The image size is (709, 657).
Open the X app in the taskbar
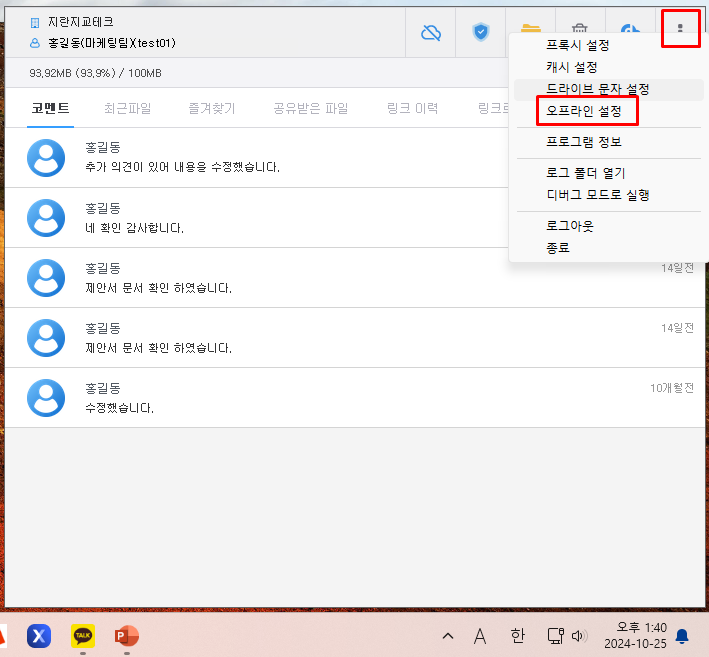click(x=39, y=636)
